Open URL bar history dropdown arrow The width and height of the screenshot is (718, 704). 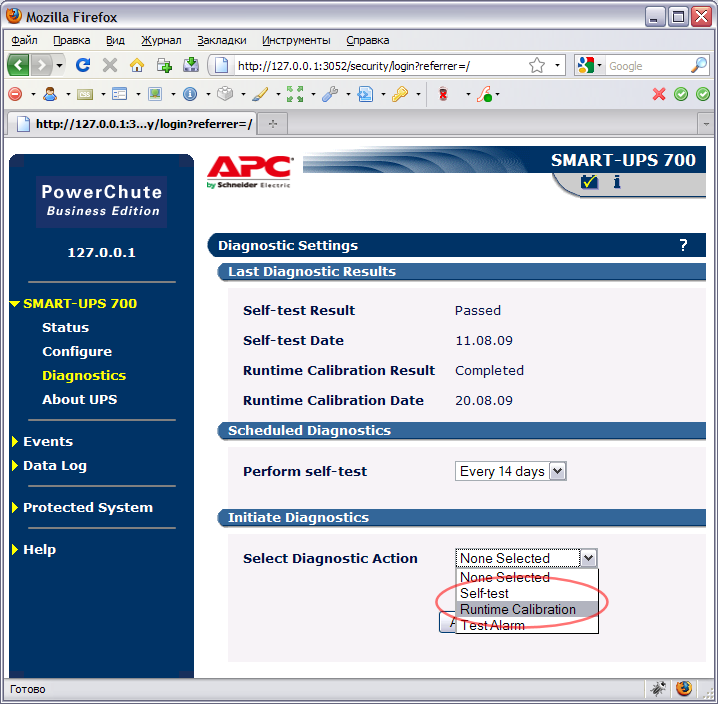557,65
